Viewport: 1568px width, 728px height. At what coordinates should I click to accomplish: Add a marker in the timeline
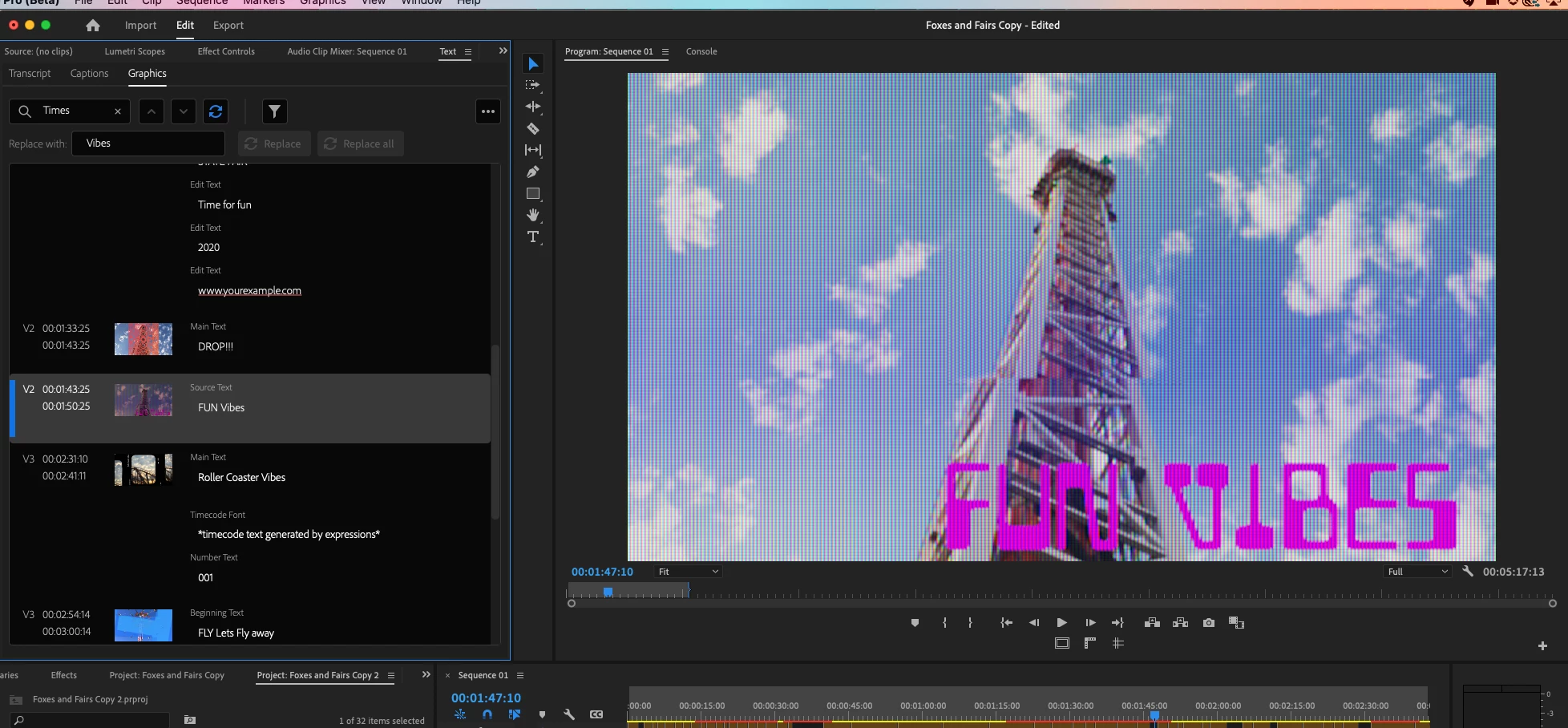coord(542,714)
